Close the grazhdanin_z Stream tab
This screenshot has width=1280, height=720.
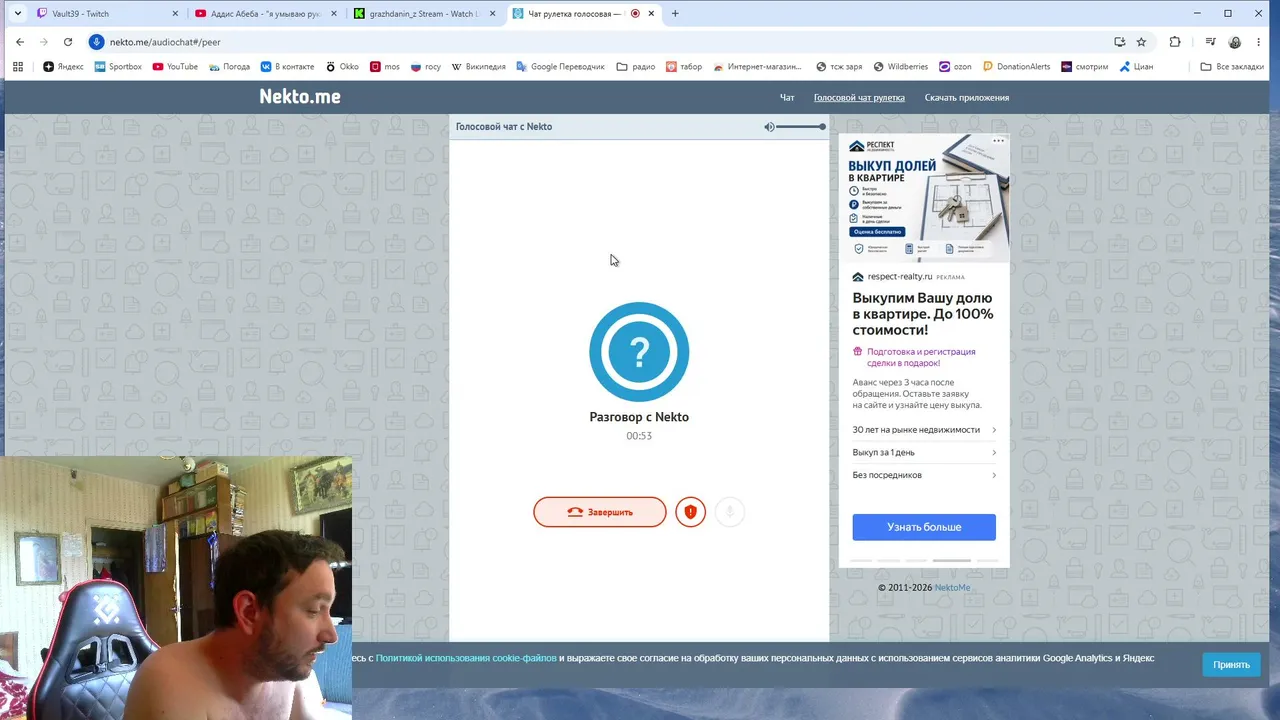(492, 14)
